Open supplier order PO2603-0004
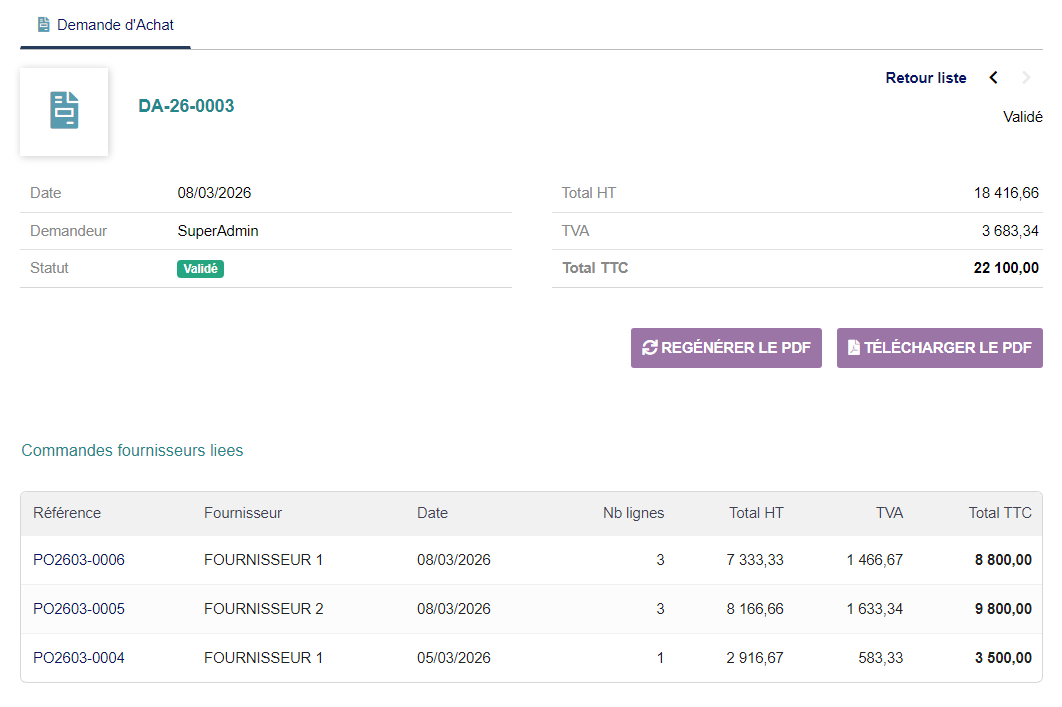Viewport: 1062px width, 707px height. pos(79,658)
